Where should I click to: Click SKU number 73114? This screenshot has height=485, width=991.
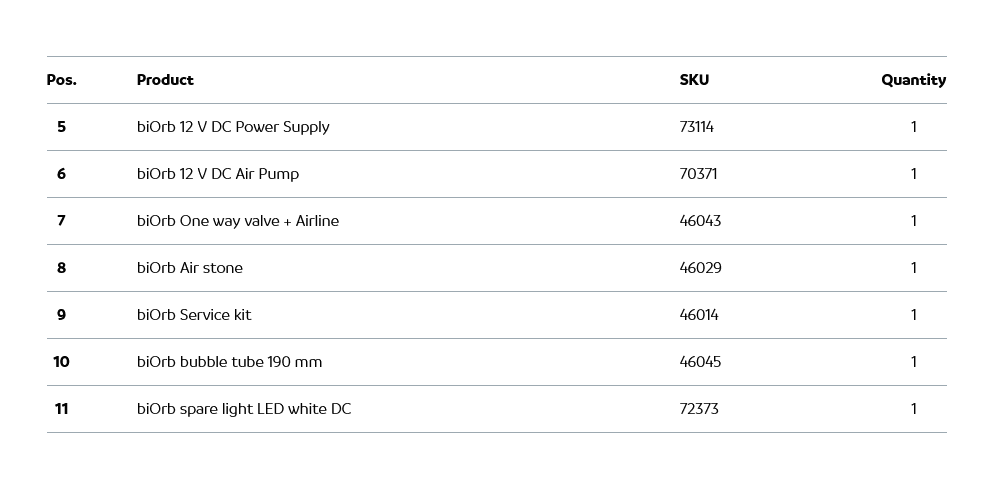[x=697, y=127]
